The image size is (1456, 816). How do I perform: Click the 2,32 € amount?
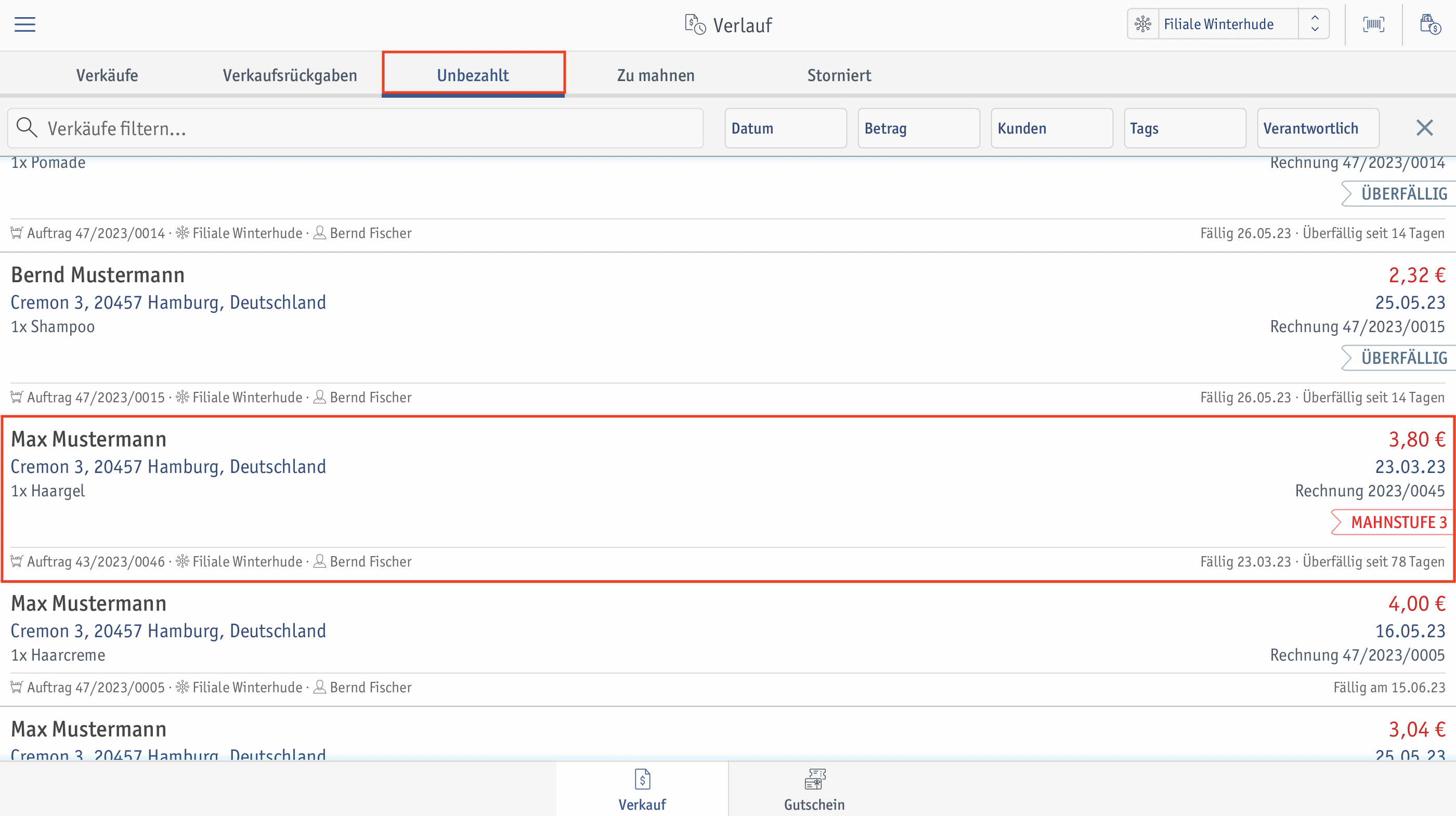pyautogui.click(x=1416, y=275)
